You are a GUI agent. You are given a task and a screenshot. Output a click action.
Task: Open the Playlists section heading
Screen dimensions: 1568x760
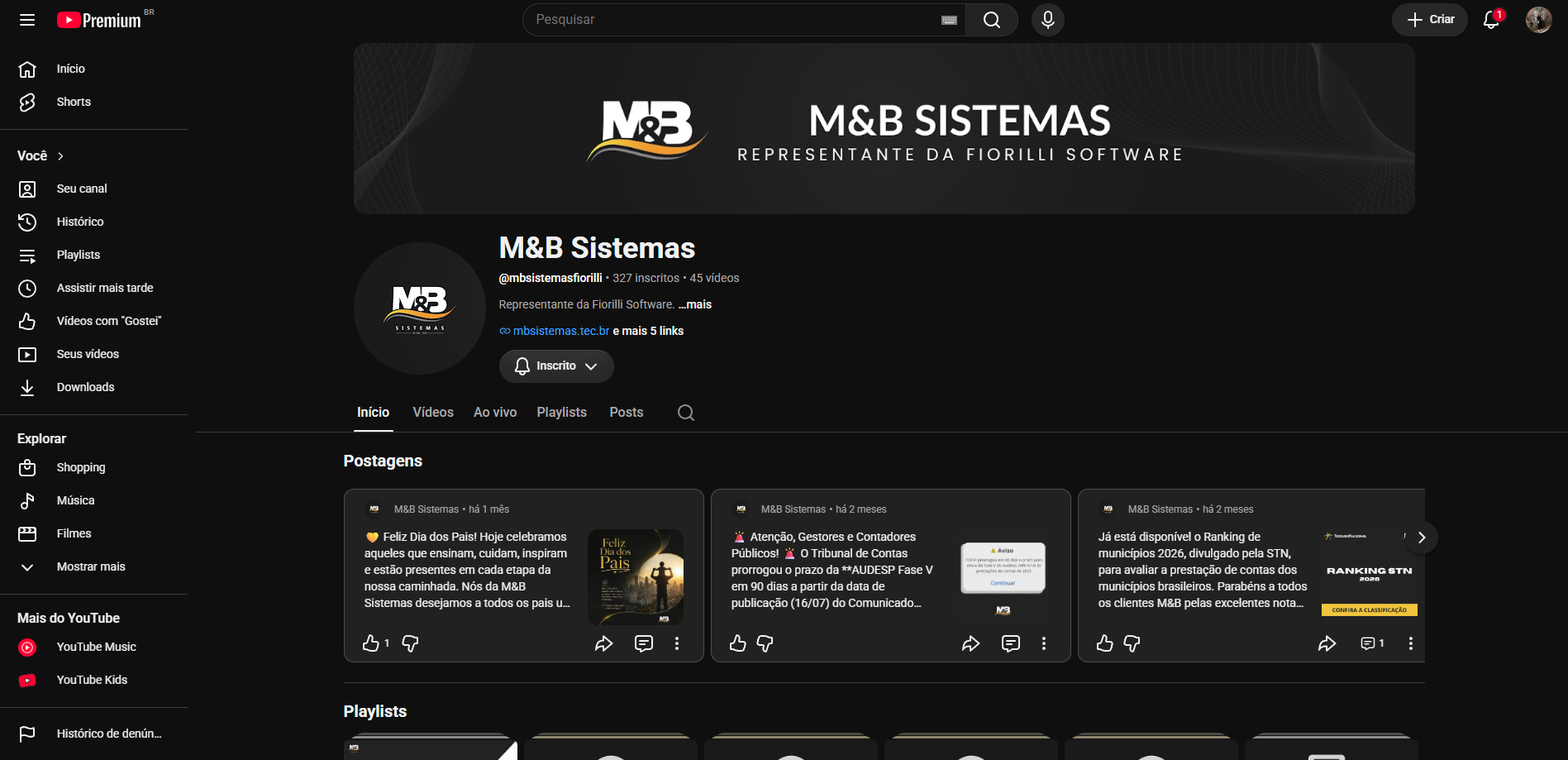(x=375, y=711)
